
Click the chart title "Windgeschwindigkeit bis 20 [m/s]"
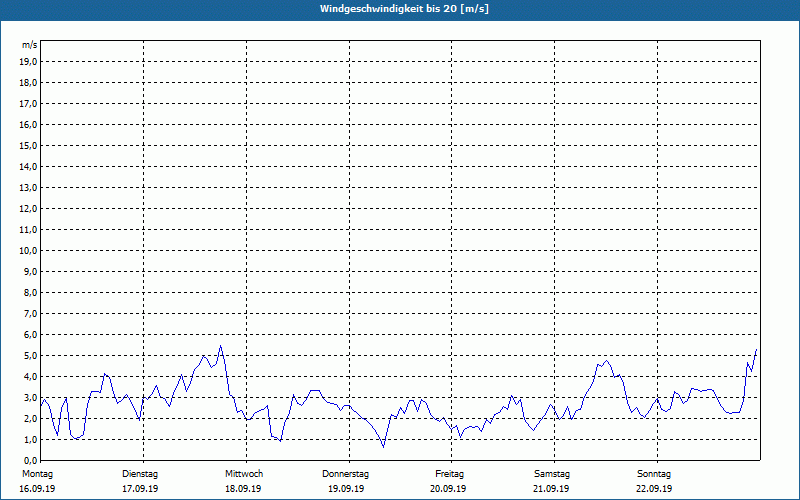click(404, 9)
